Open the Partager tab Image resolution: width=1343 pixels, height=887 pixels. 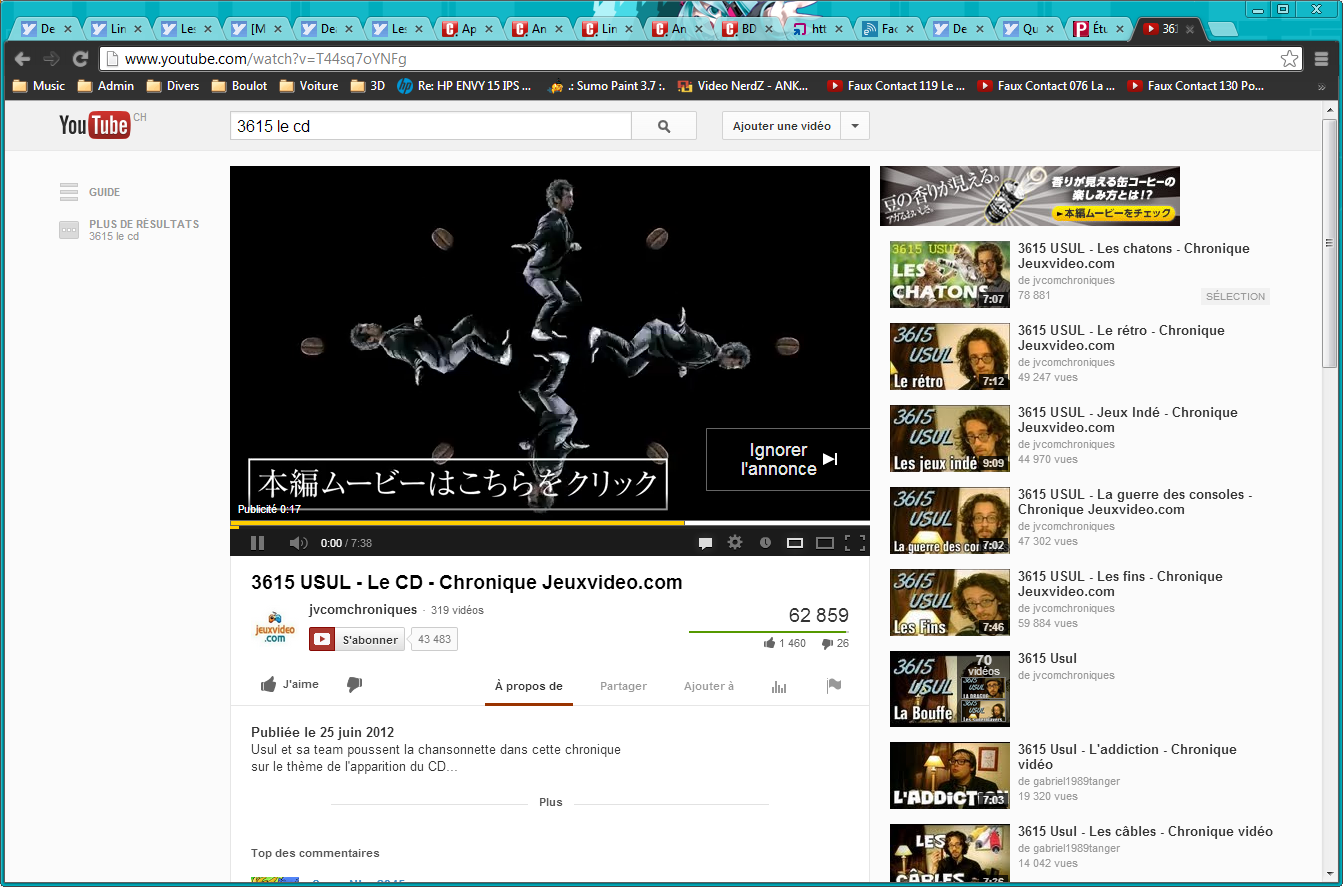(x=623, y=686)
